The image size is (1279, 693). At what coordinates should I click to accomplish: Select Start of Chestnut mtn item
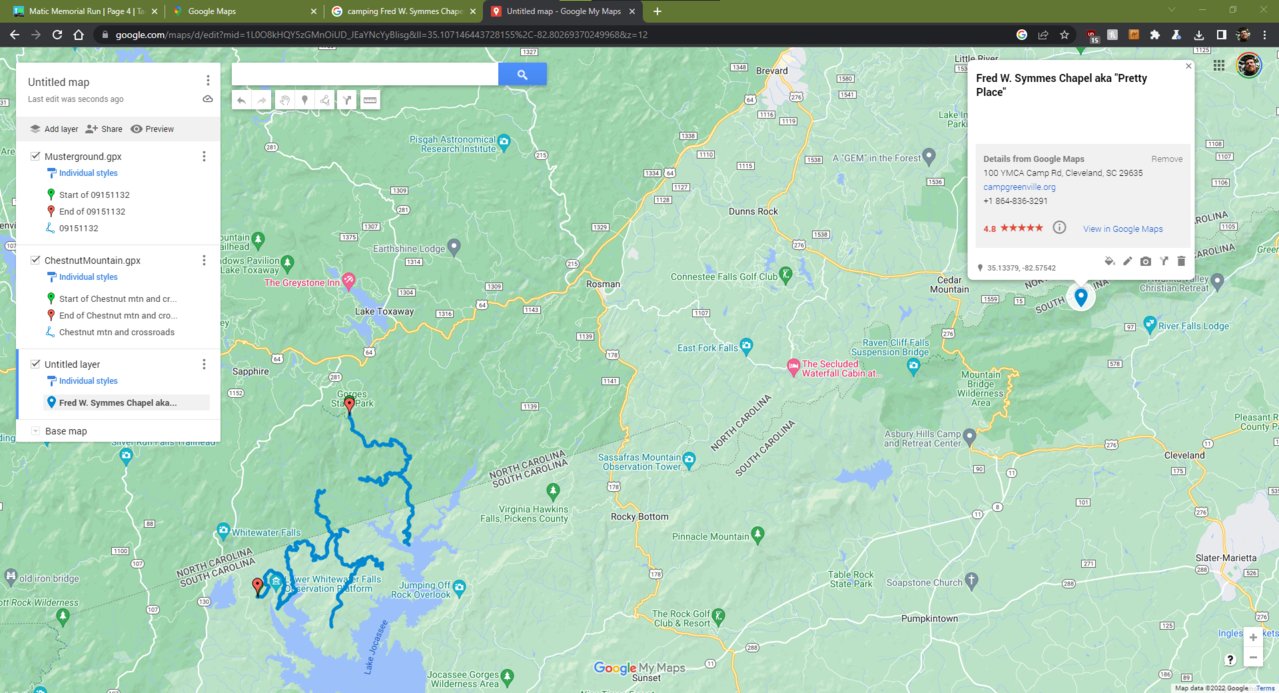[x=117, y=299]
